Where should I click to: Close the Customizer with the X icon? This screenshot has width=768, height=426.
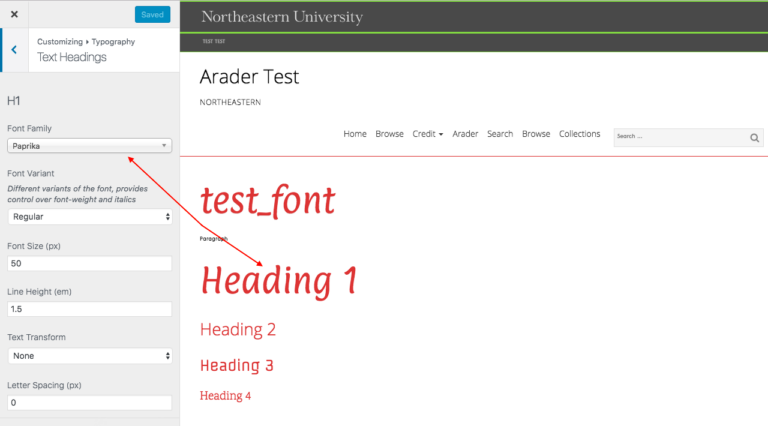[14, 15]
